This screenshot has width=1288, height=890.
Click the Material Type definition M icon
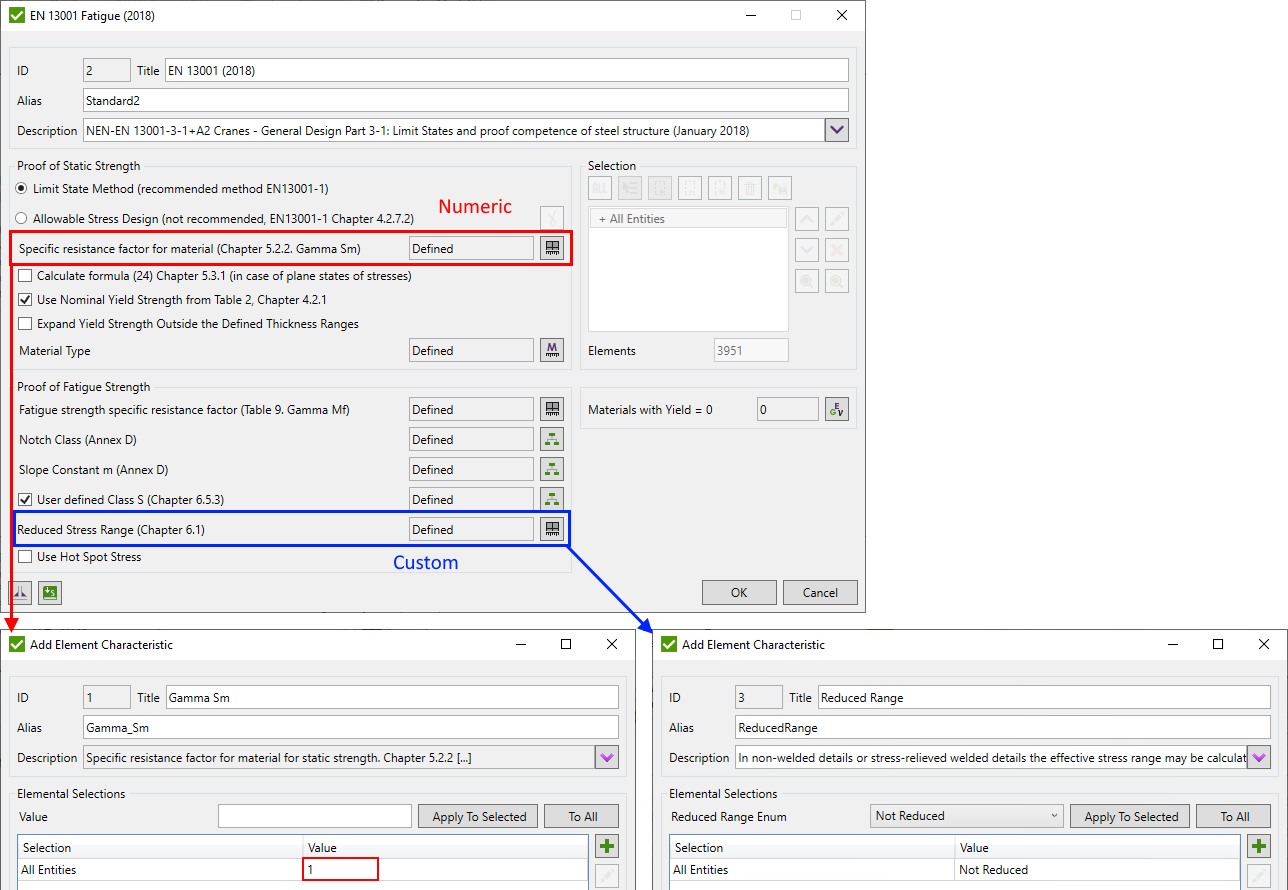click(x=551, y=349)
